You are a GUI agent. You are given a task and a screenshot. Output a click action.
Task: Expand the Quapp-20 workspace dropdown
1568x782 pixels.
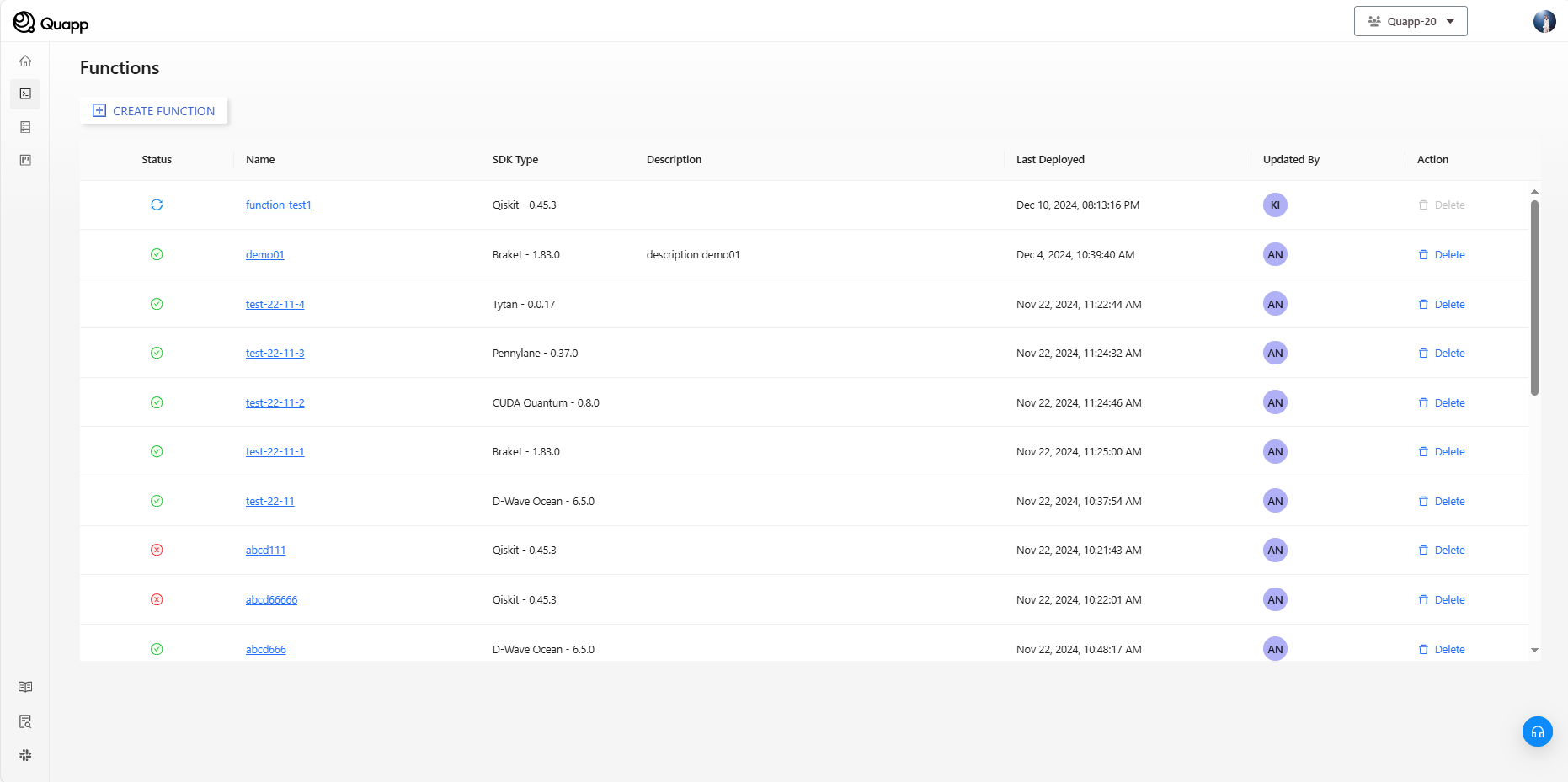coord(1411,22)
